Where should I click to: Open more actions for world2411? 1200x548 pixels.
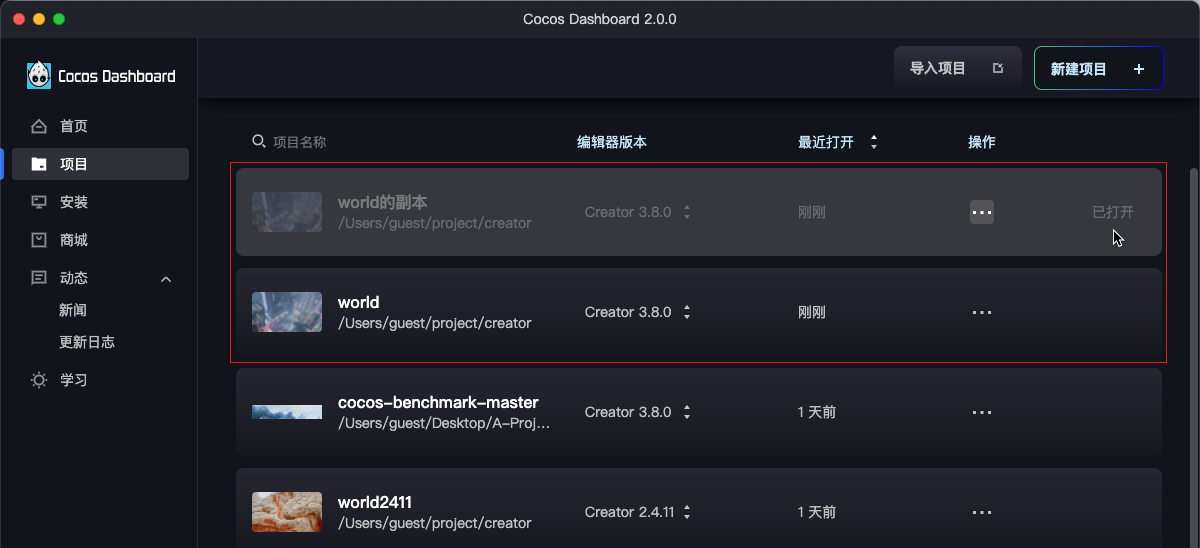982,512
